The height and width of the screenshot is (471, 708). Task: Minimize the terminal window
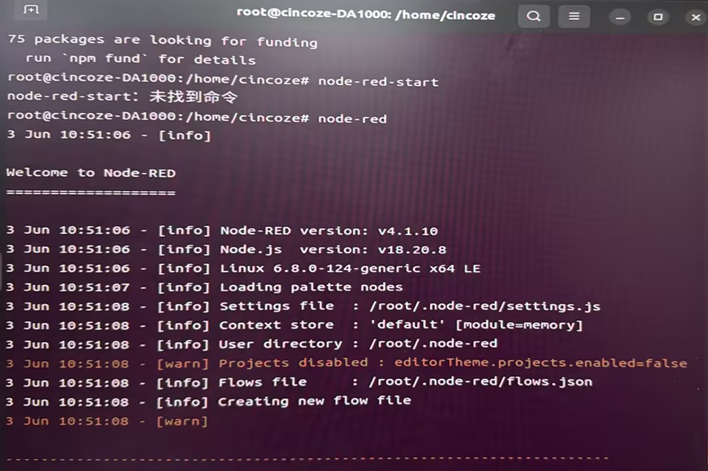pyautogui.click(x=620, y=18)
